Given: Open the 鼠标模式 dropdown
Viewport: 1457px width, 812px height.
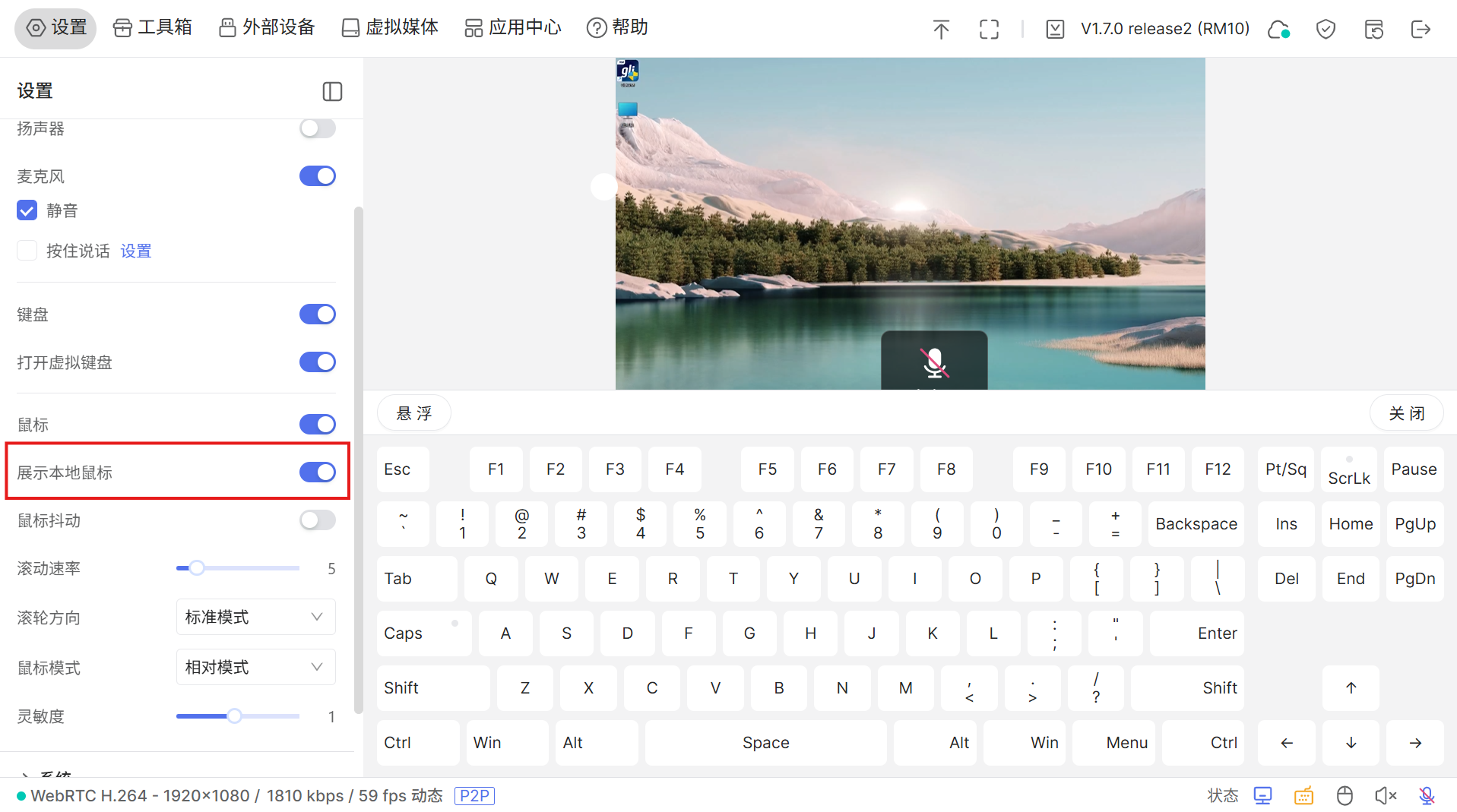Looking at the screenshot, I should click(x=255, y=668).
